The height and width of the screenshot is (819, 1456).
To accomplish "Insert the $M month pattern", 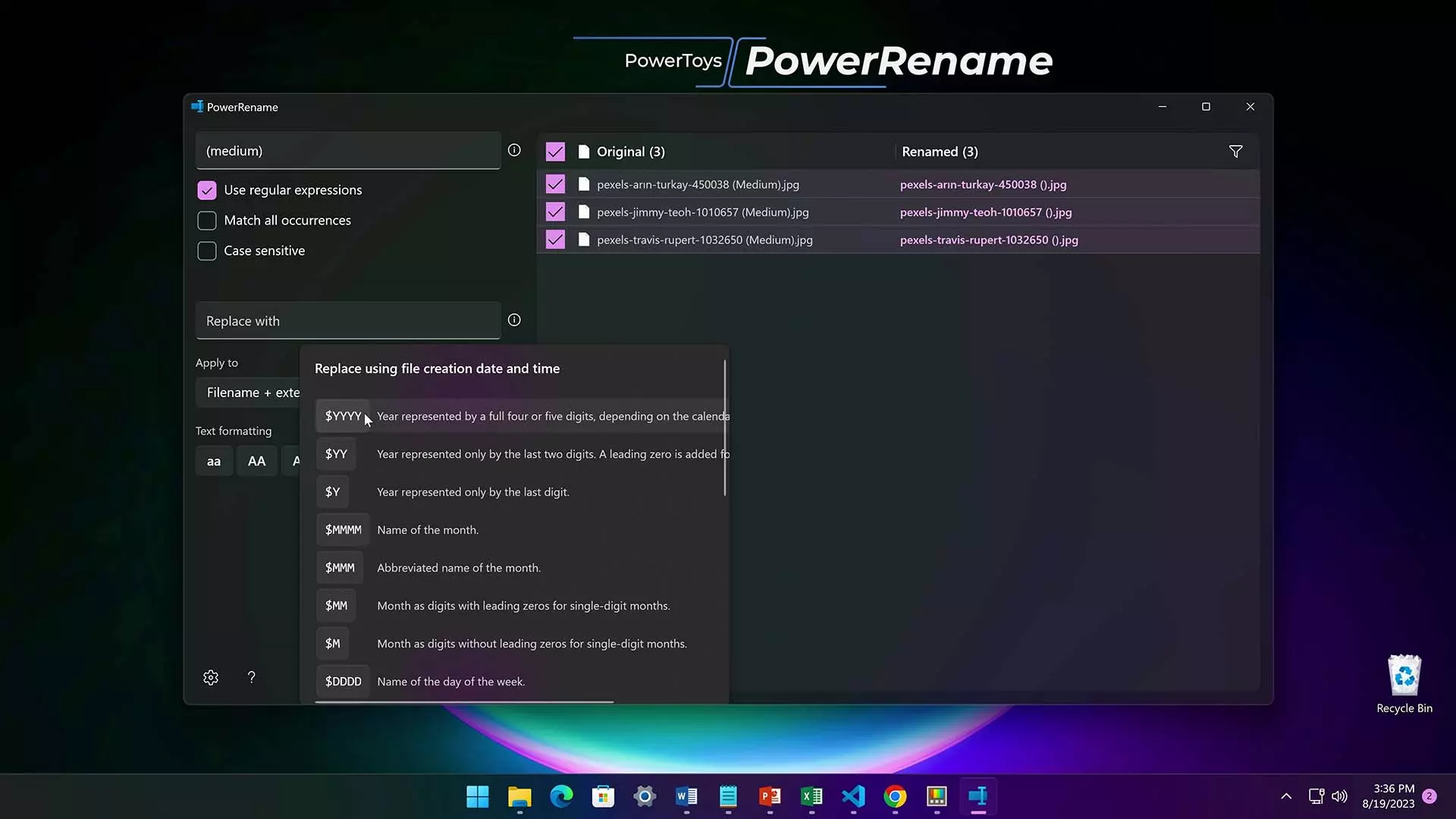I will 332,643.
